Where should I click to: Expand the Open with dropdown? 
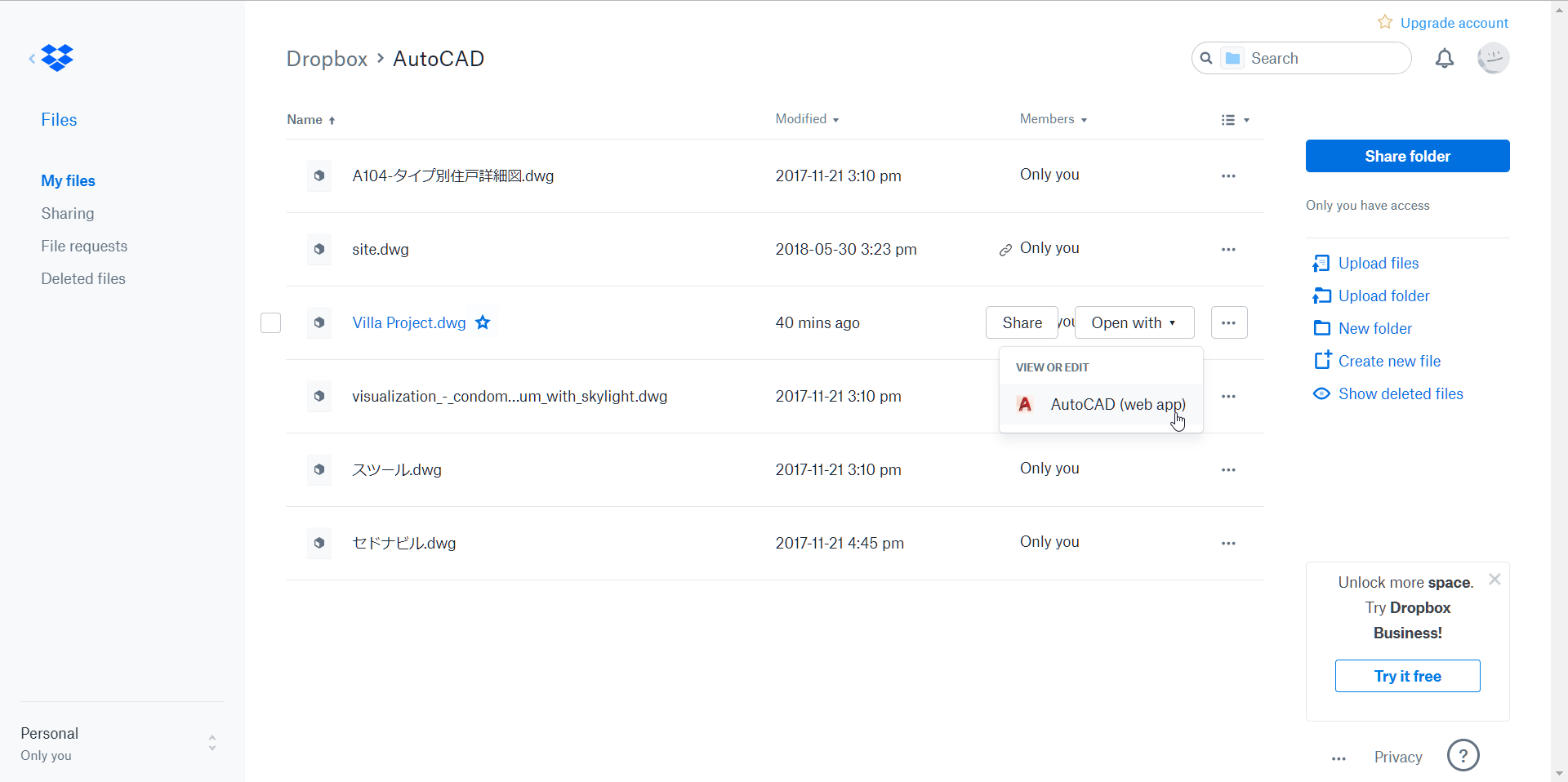[x=1134, y=322]
